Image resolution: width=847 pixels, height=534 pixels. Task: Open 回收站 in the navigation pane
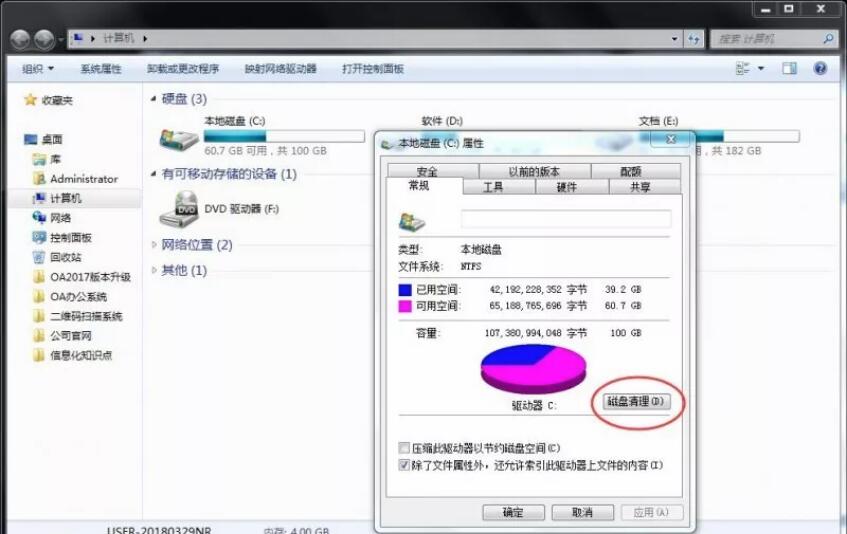(65, 257)
